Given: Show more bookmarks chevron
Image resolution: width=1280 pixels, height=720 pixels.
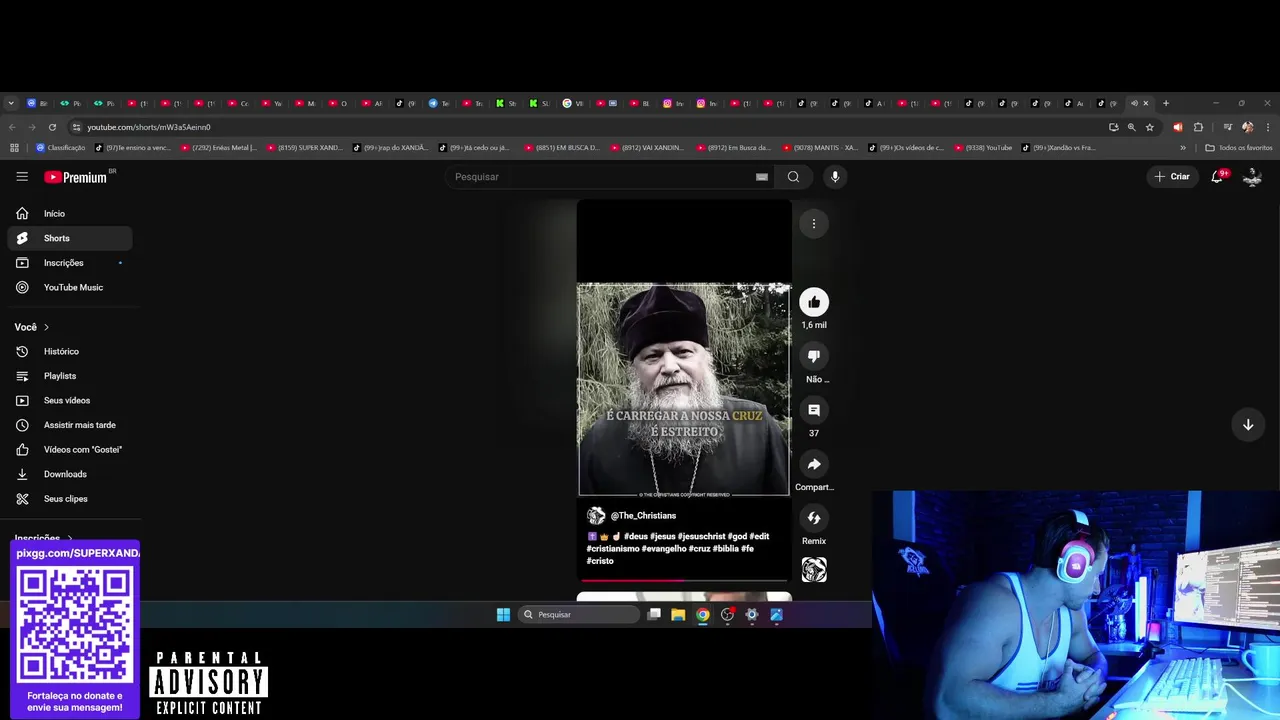Looking at the screenshot, I should tap(1183, 148).
